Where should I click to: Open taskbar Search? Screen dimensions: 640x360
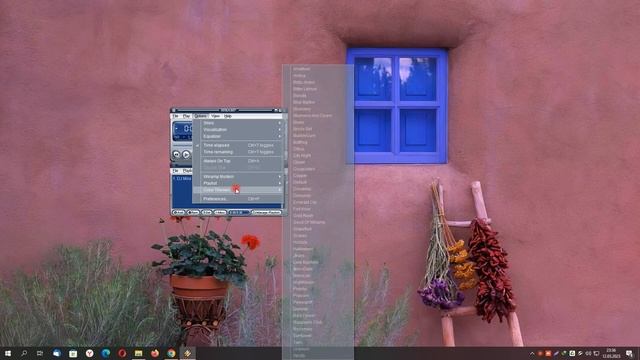click(x=24, y=353)
